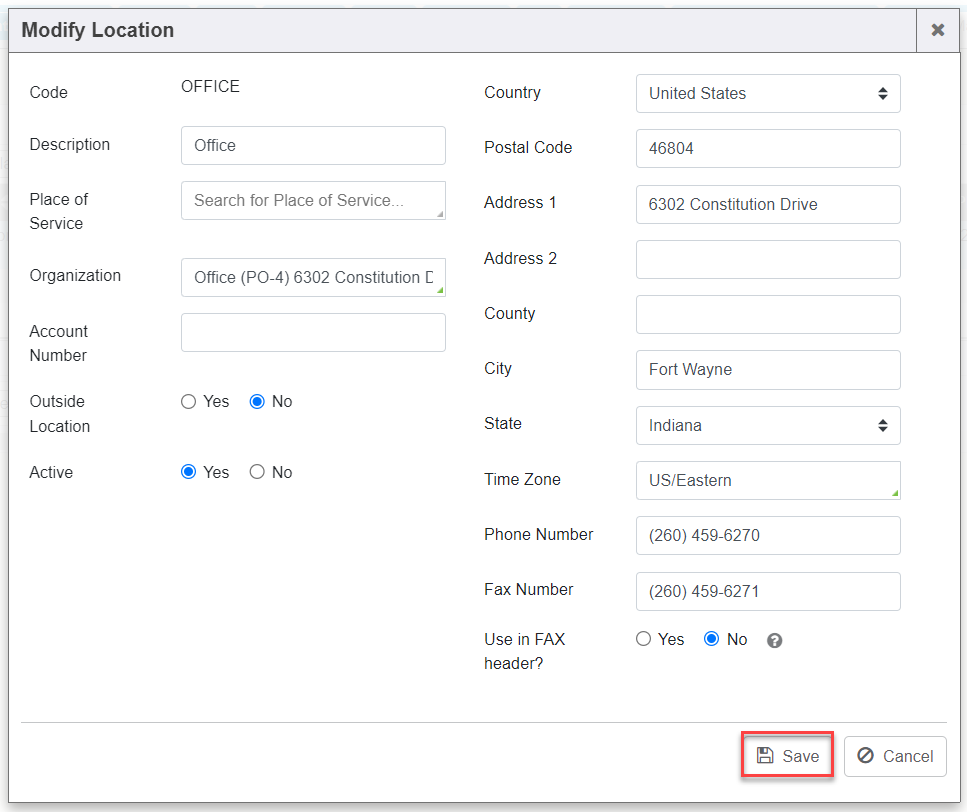Click the Description text field
Screen dimensions: 967x812
313,145
